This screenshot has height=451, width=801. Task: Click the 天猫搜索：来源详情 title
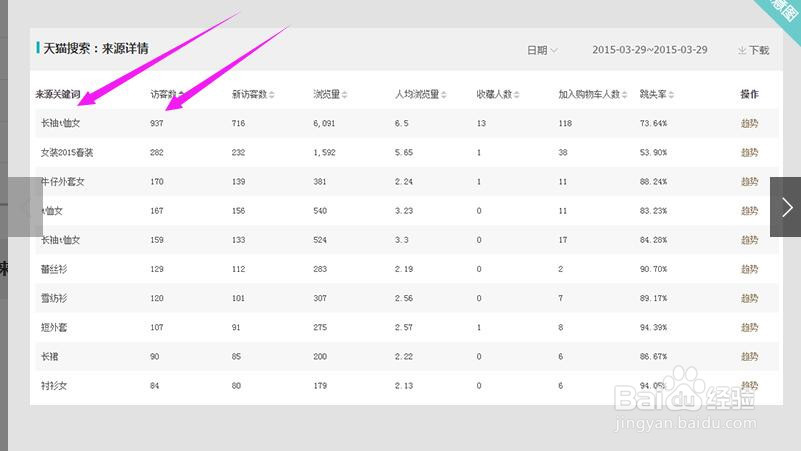coord(96,49)
